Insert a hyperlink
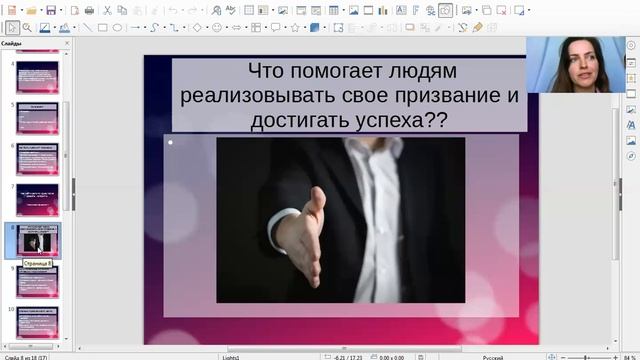This screenshot has width=640, height=360. (x=430, y=11)
